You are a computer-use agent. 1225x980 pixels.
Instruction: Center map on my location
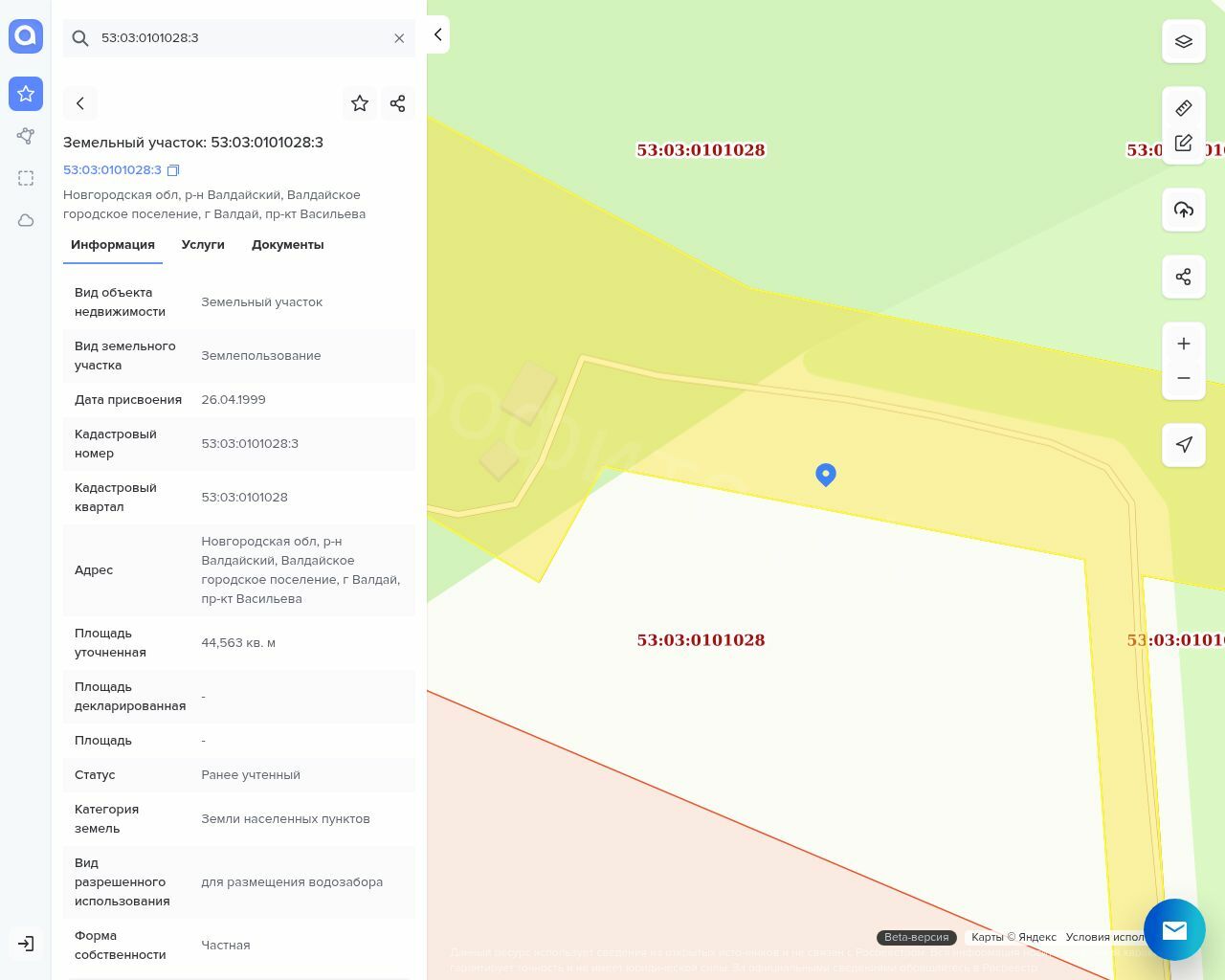click(1184, 445)
